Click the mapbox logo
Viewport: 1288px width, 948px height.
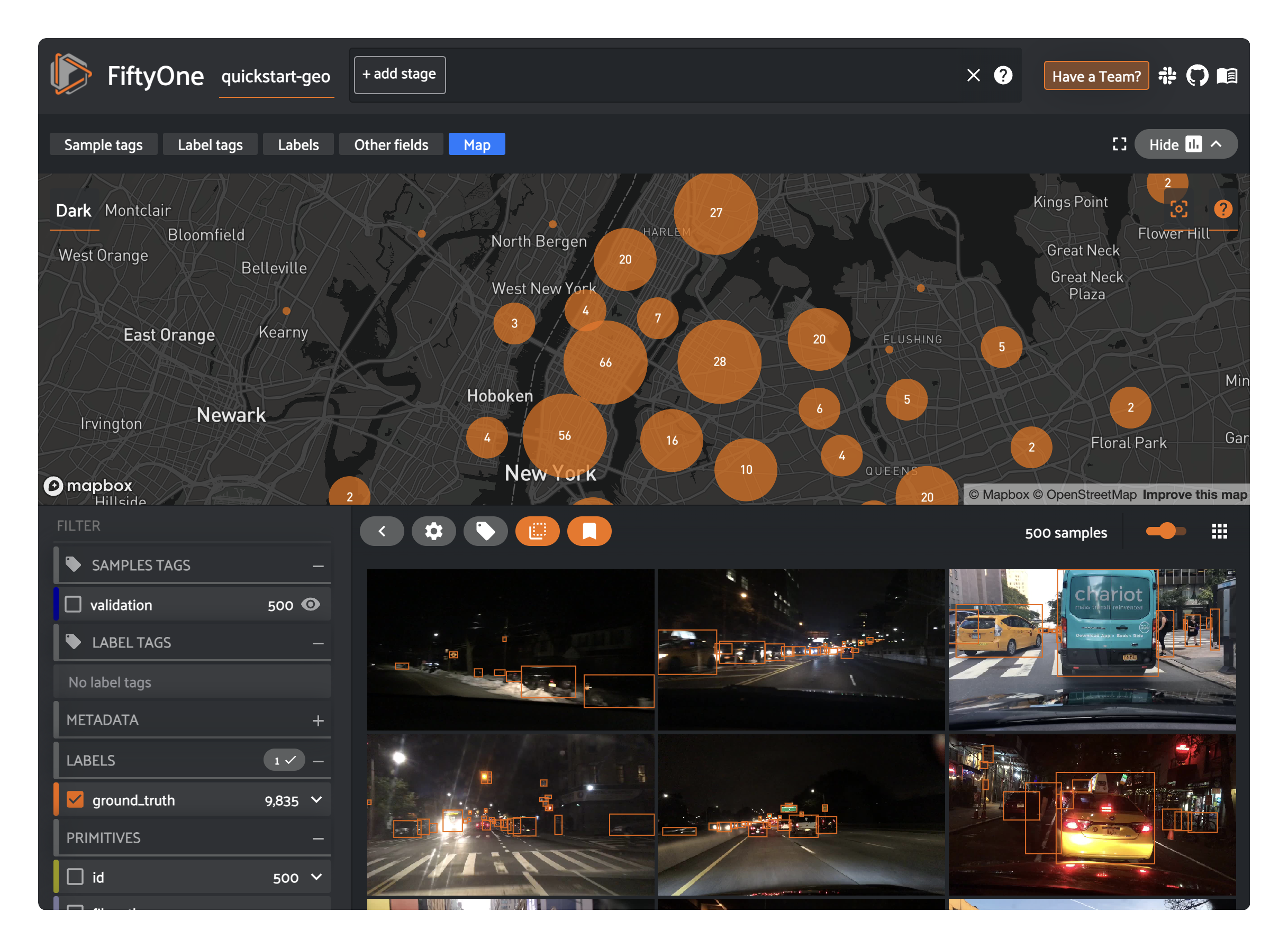point(88,486)
